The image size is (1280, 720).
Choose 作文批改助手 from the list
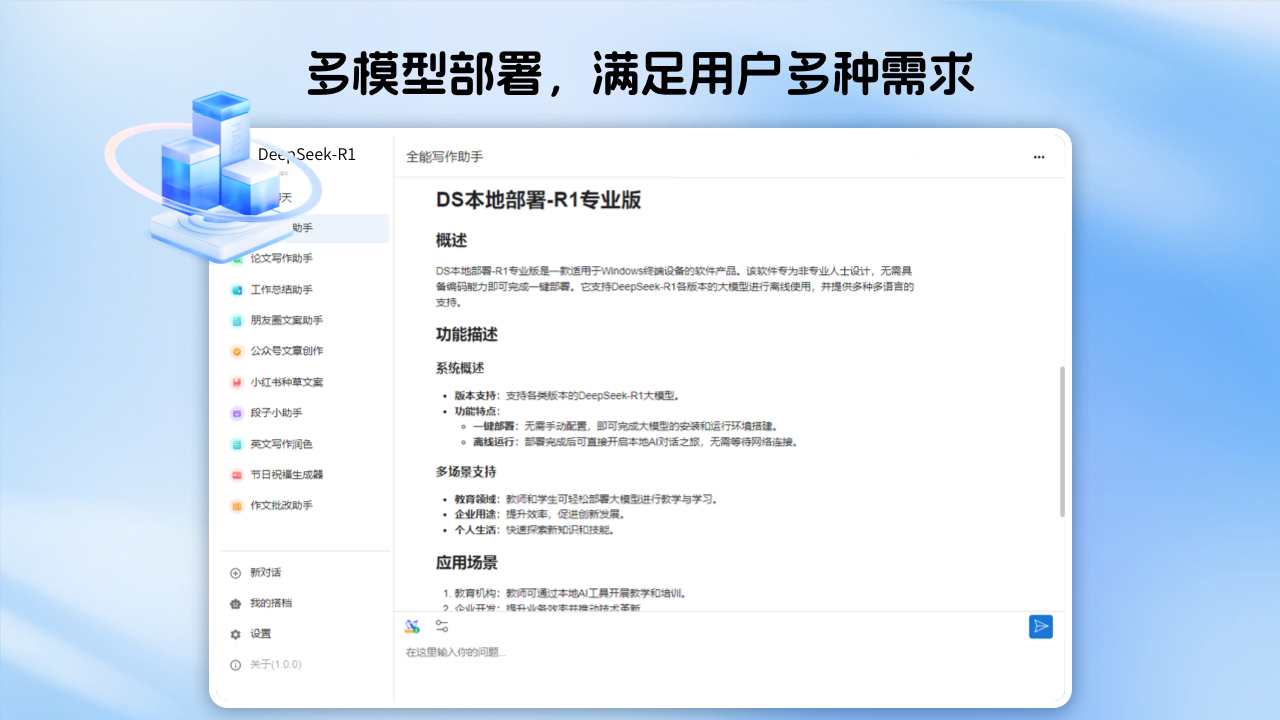(x=281, y=506)
